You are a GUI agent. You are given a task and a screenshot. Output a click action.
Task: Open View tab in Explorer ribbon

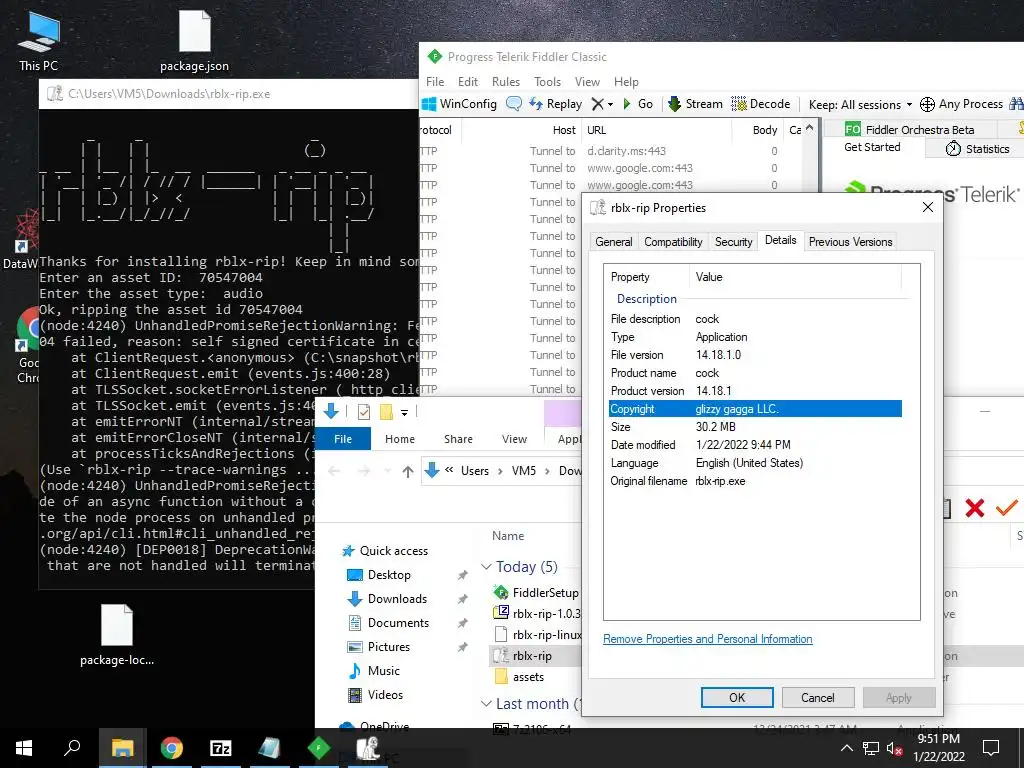point(514,439)
